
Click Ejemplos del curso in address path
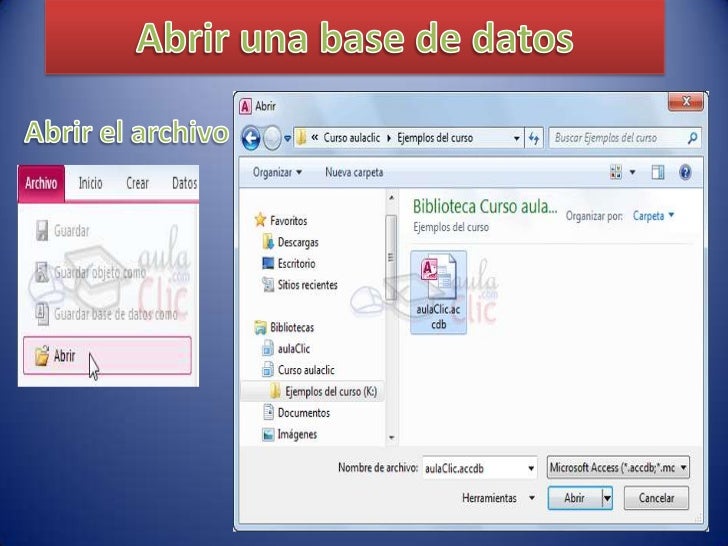[x=435, y=138]
